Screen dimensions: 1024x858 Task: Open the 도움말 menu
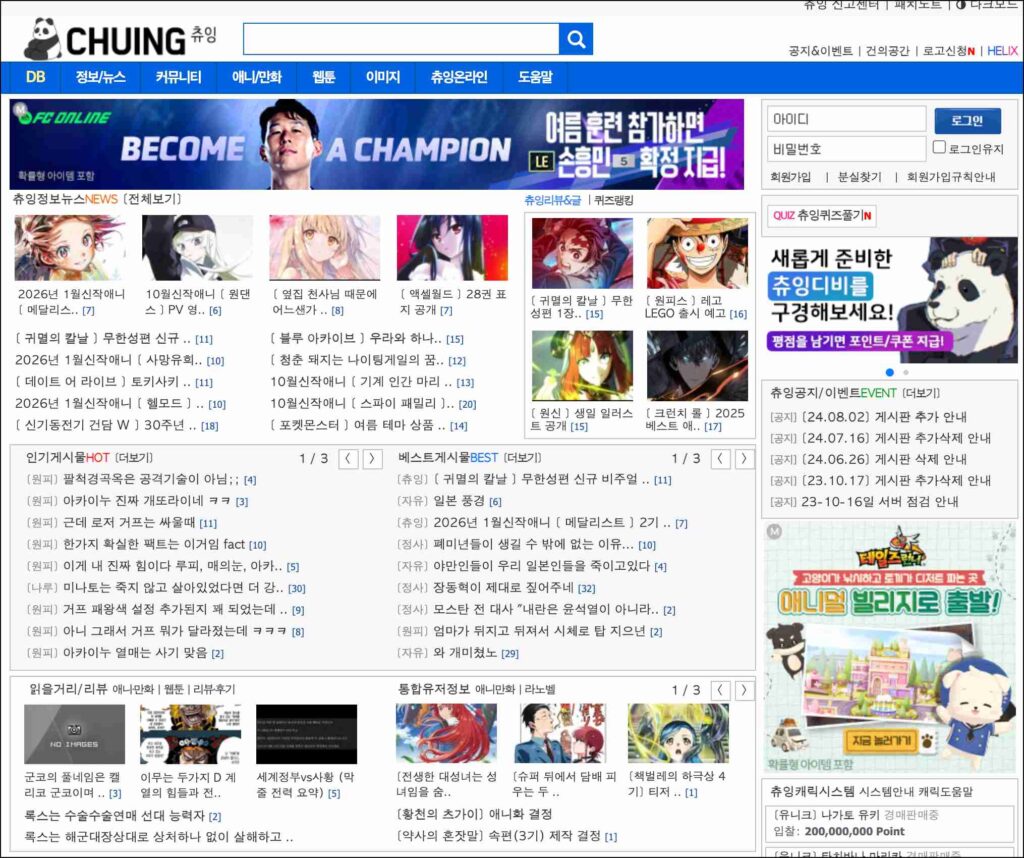tap(535, 77)
